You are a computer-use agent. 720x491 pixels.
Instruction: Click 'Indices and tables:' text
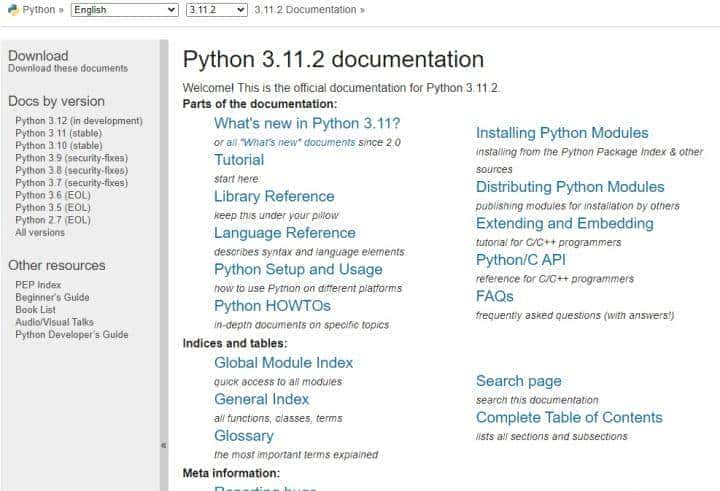pyautogui.click(x=235, y=344)
